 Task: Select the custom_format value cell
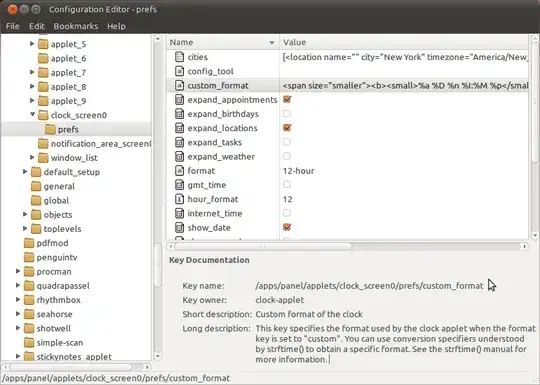coord(405,85)
